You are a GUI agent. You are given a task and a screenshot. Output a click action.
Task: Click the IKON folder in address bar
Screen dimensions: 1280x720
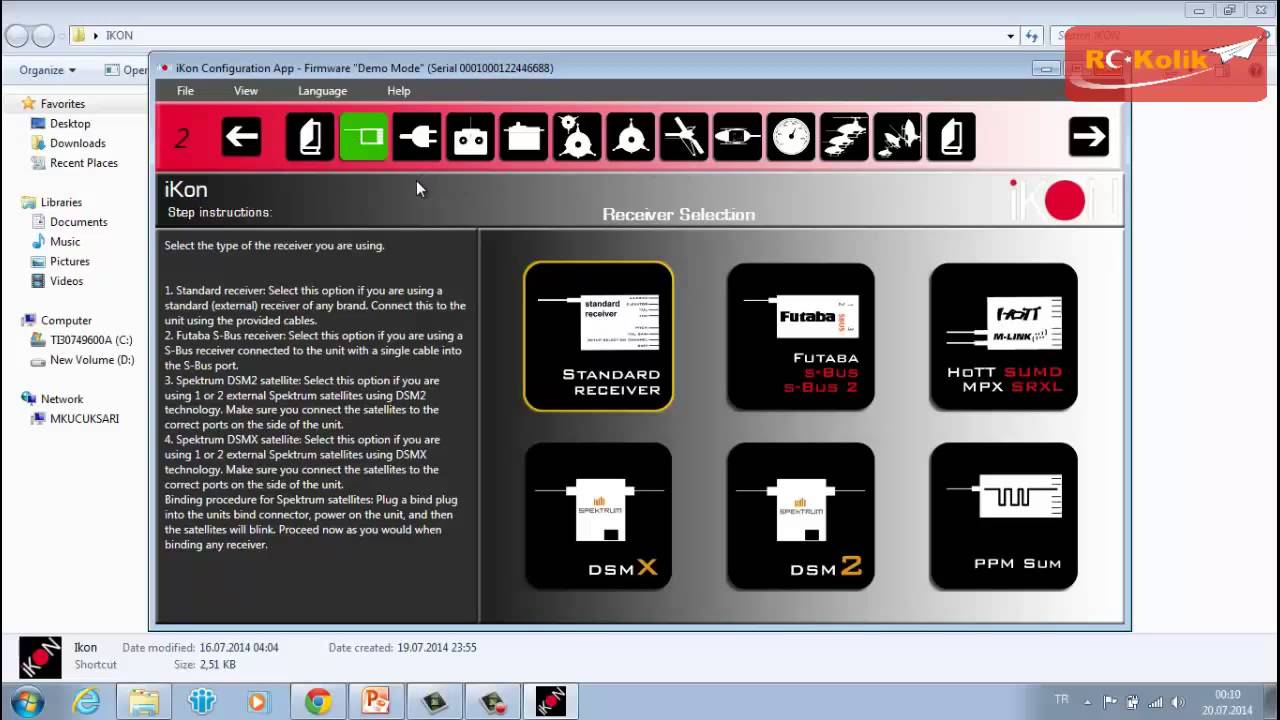tap(119, 36)
